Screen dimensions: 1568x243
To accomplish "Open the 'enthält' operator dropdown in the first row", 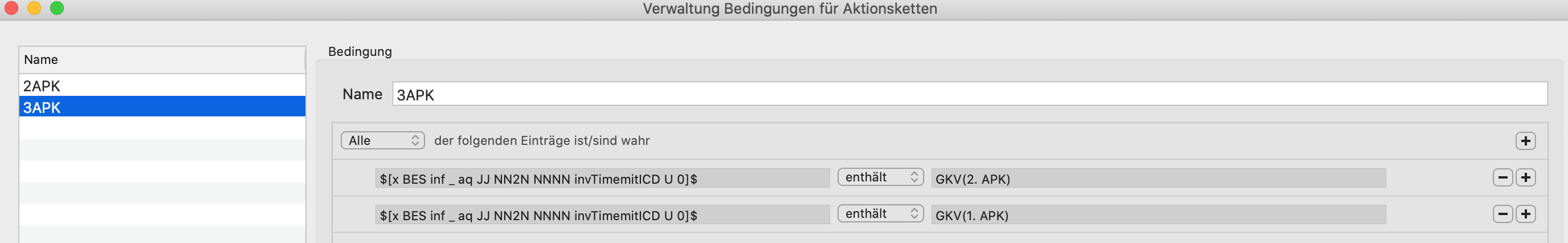I will [880, 177].
